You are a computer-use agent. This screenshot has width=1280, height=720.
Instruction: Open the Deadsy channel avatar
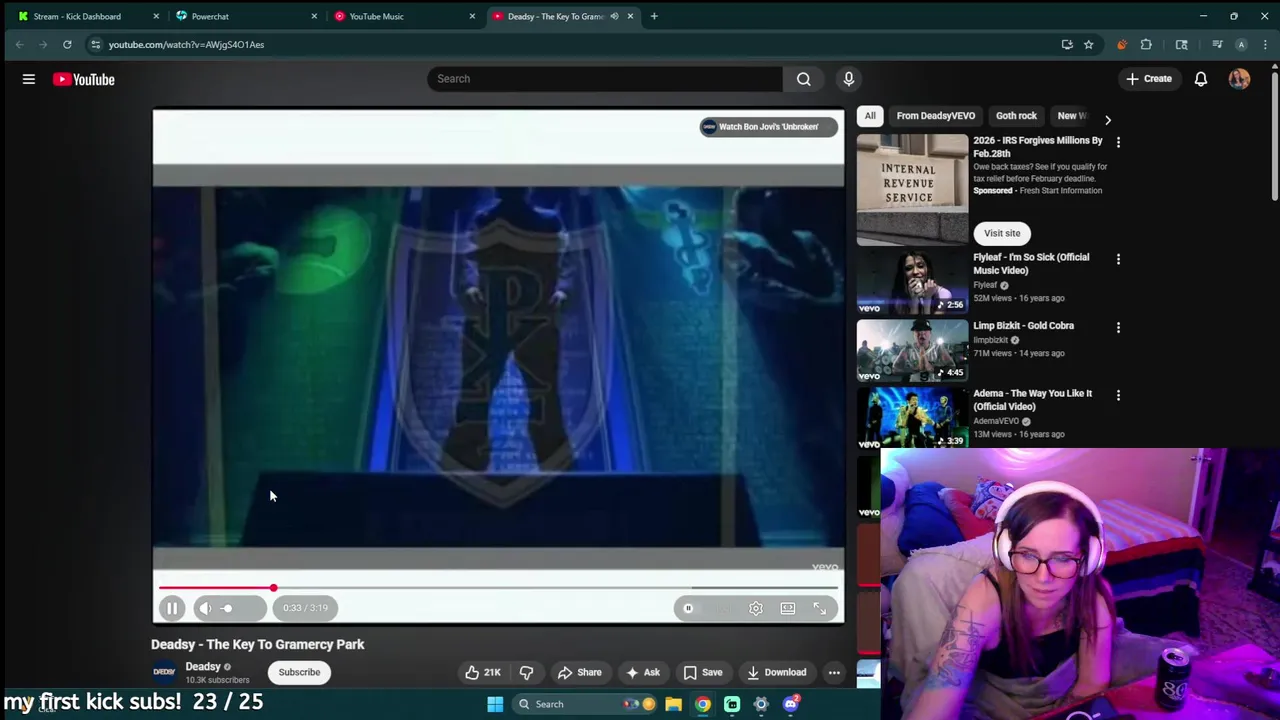(164, 672)
